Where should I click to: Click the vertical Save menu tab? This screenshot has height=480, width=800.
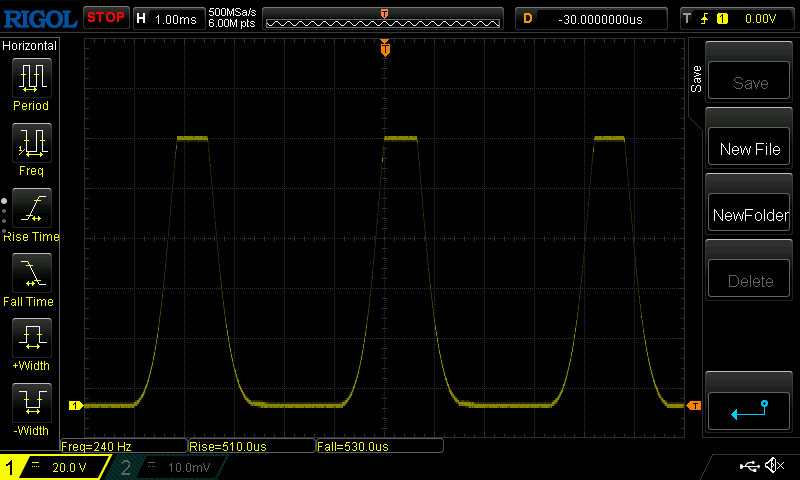(696, 79)
